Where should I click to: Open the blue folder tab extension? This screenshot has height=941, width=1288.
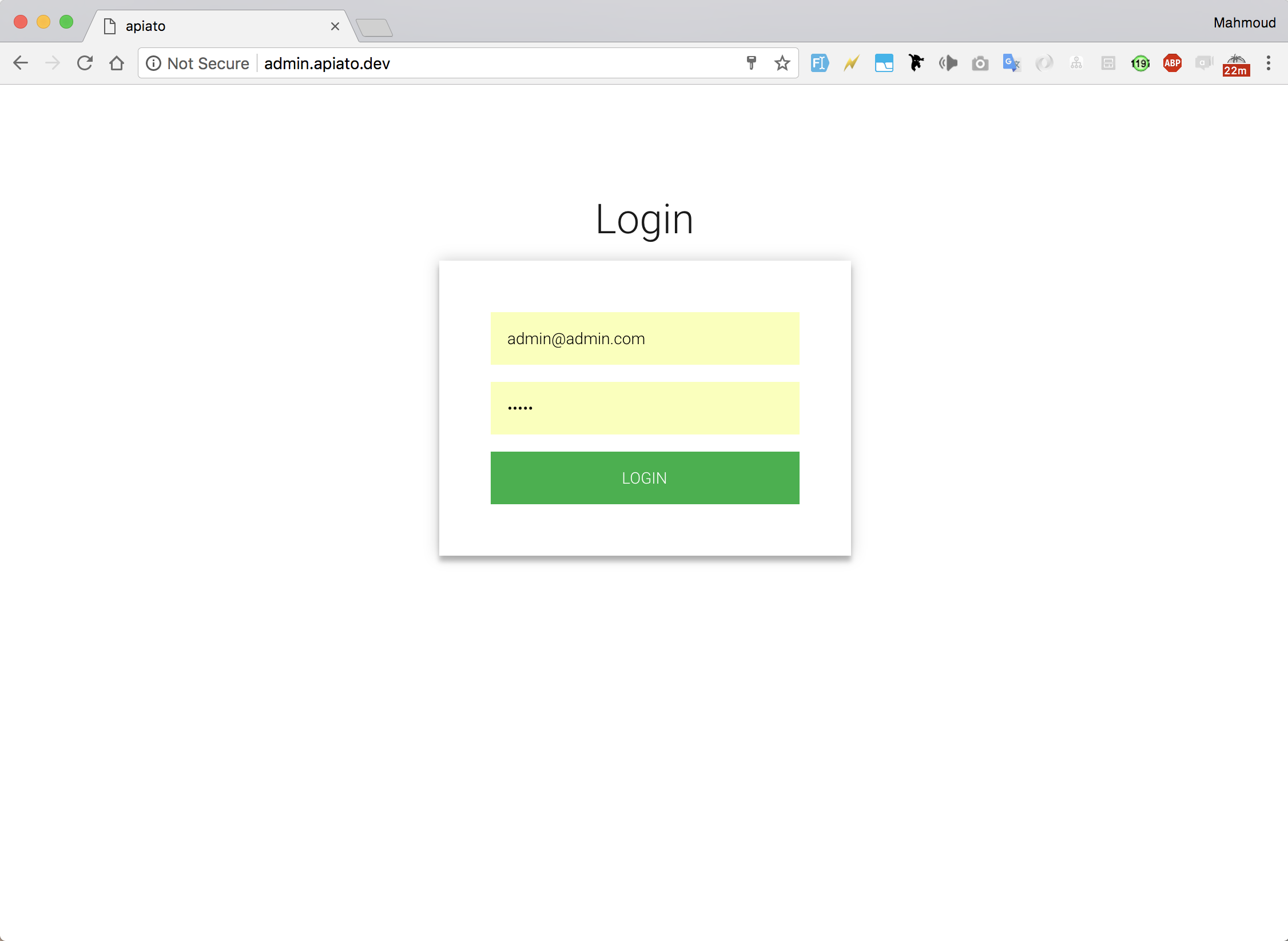[884, 63]
